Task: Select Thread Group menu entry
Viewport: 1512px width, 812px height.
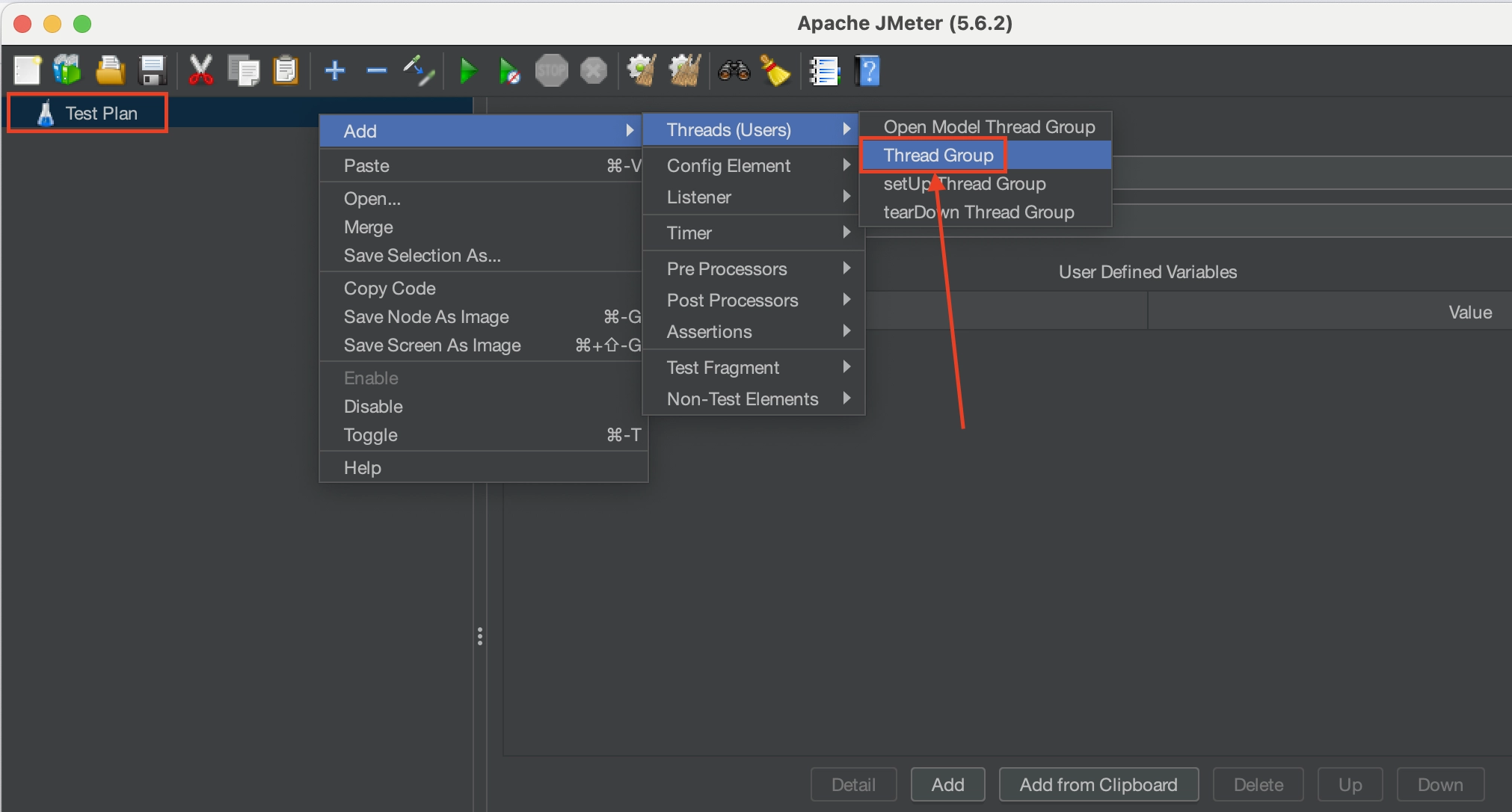Action: tap(938, 156)
